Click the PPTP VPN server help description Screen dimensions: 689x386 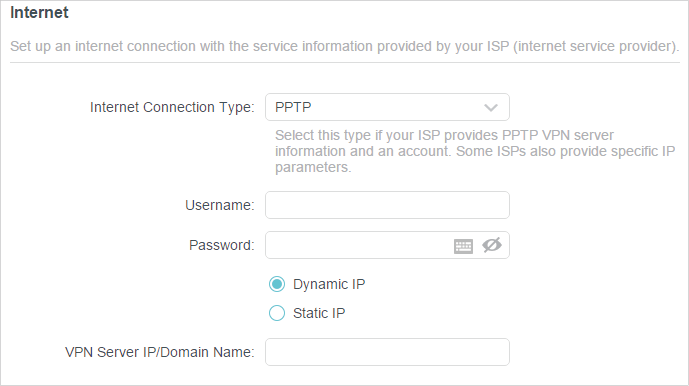[x=475, y=151]
